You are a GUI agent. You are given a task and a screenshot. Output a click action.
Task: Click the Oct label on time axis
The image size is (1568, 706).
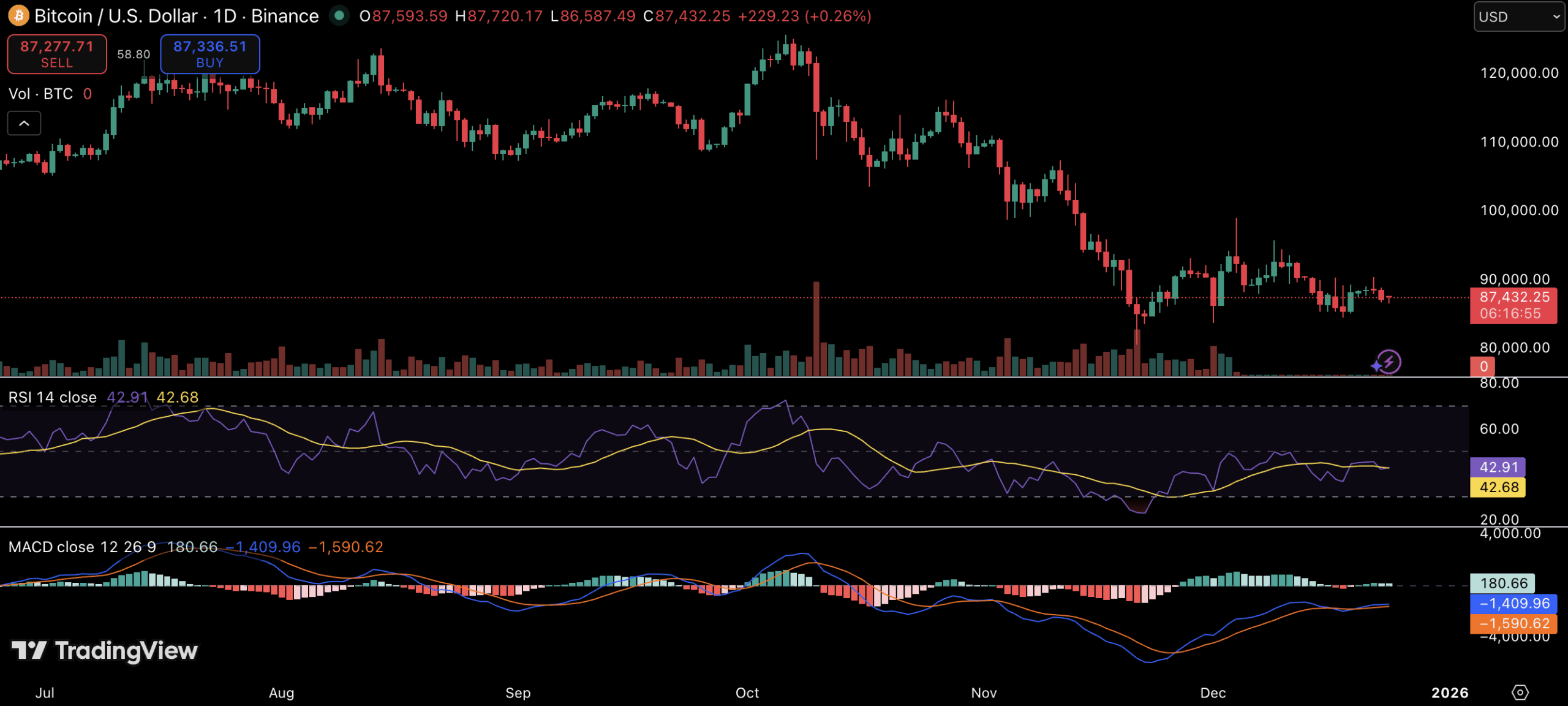click(x=747, y=693)
